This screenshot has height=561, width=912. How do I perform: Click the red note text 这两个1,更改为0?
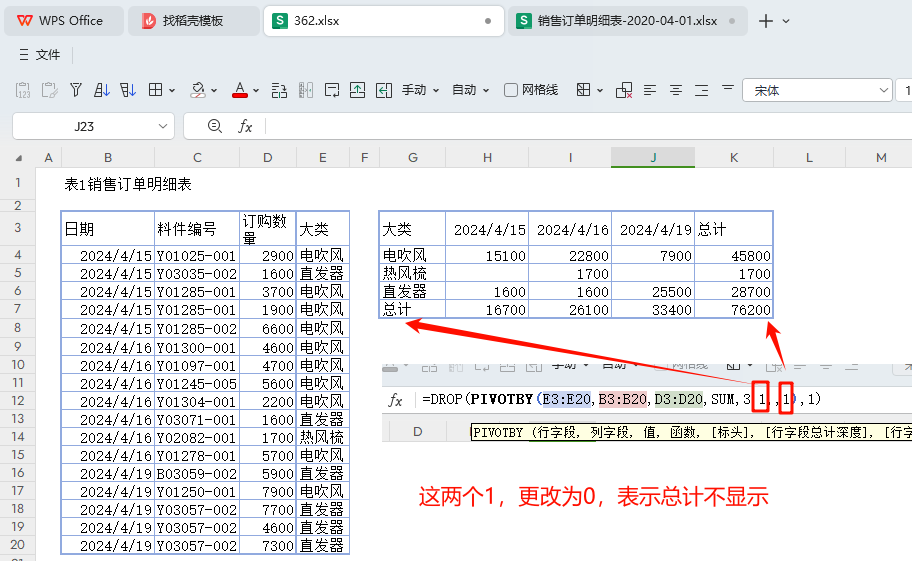click(x=507, y=497)
